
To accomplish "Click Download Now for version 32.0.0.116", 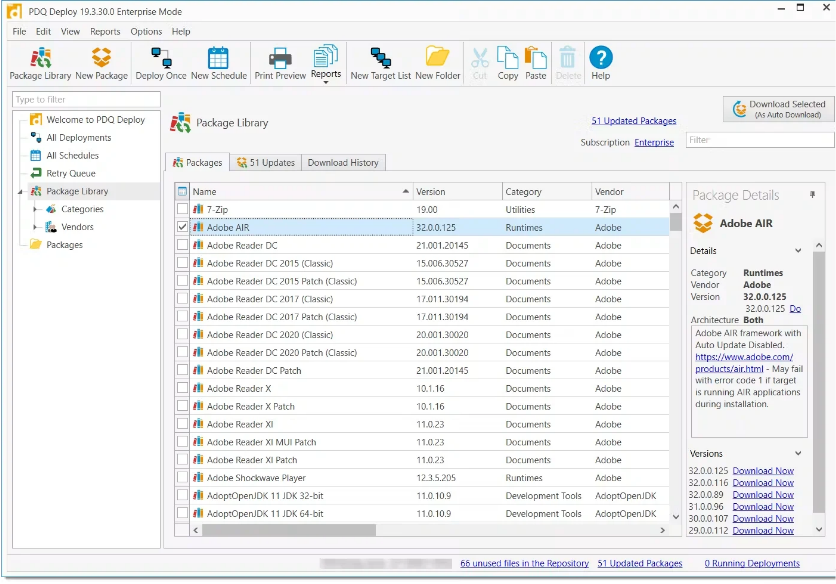I will [763, 483].
